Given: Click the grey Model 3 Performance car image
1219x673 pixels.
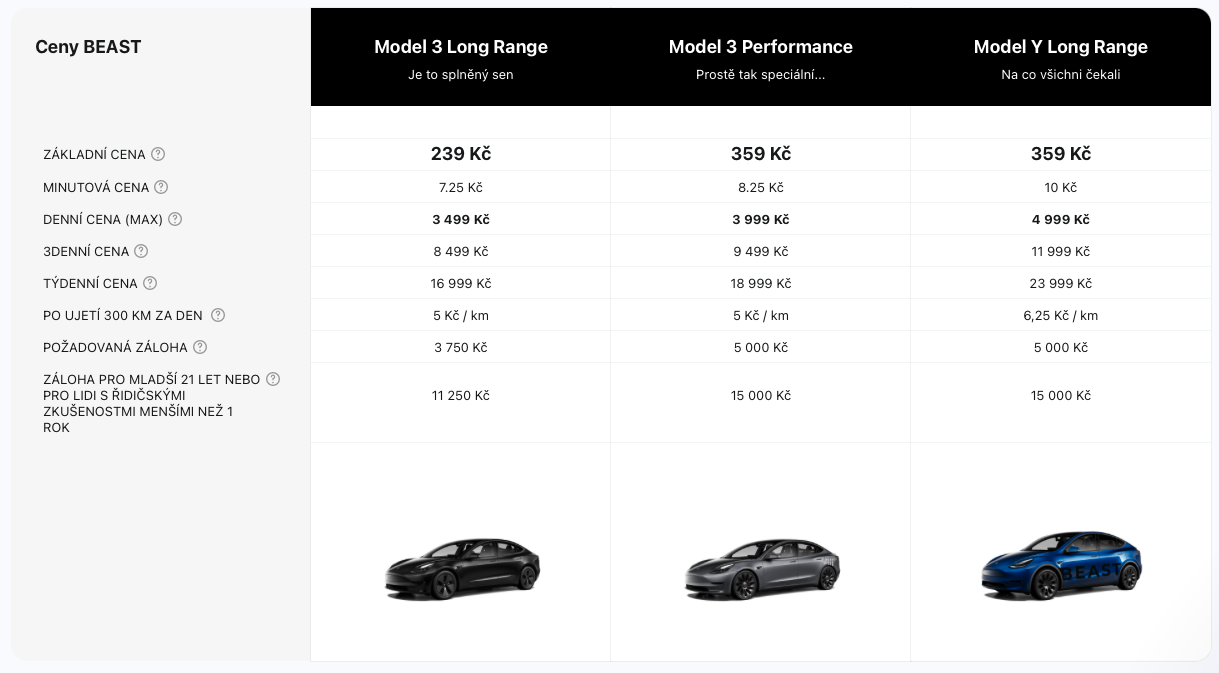Looking at the screenshot, I should (x=762, y=569).
